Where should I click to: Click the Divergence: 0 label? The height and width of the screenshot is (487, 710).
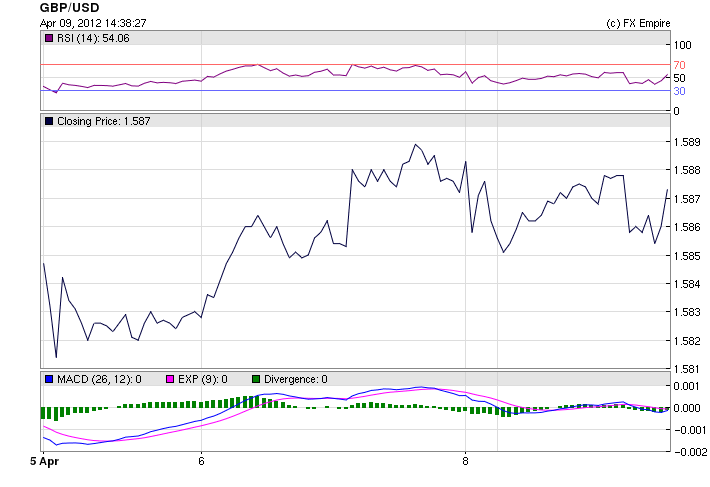(x=296, y=379)
